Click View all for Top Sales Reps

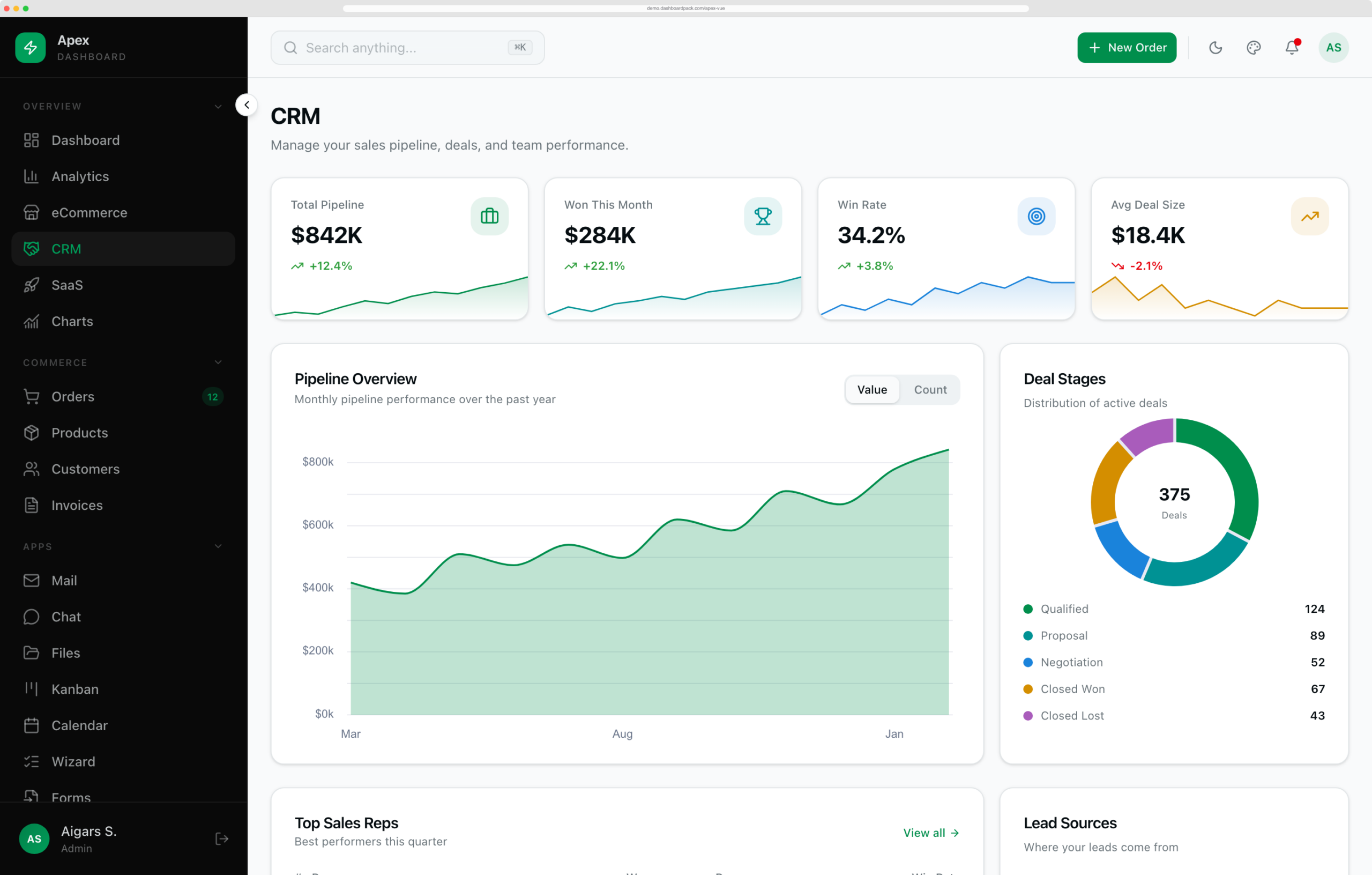point(930,833)
